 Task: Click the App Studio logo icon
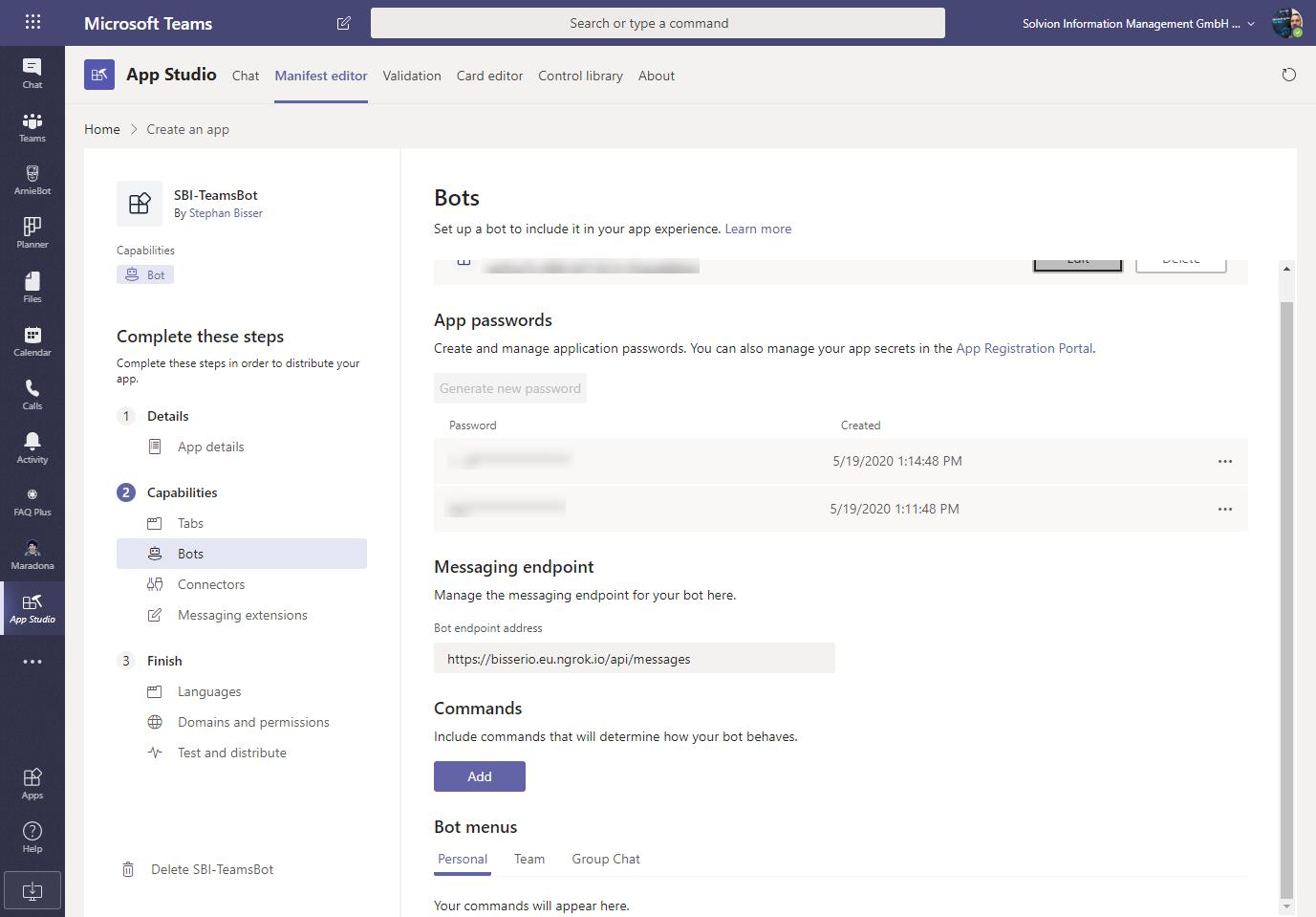(x=99, y=75)
